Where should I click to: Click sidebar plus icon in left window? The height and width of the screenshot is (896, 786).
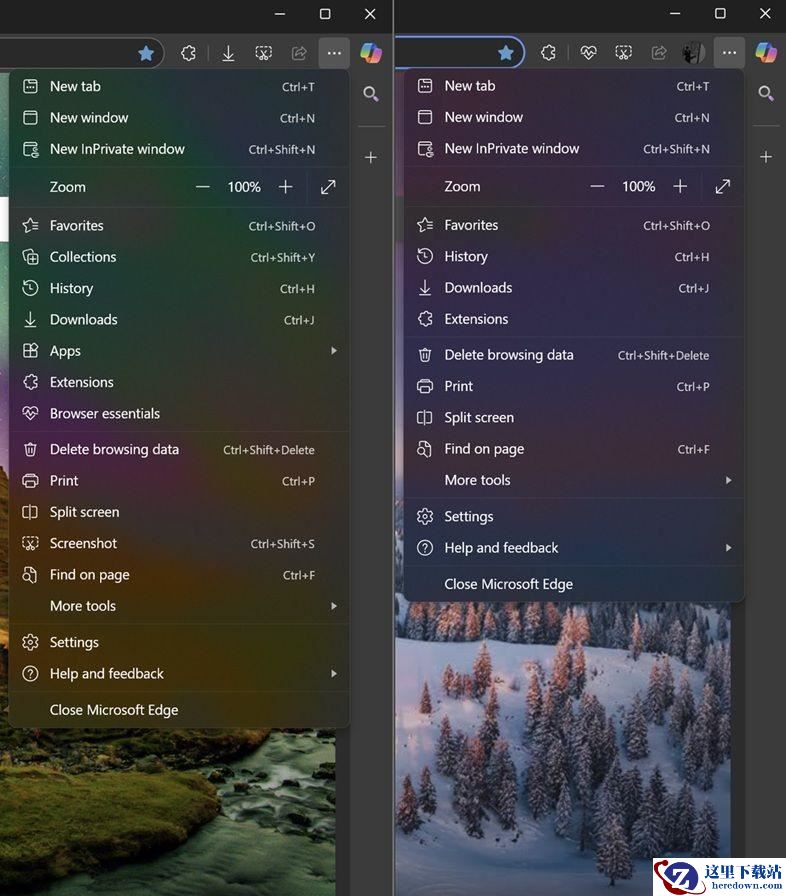click(371, 157)
